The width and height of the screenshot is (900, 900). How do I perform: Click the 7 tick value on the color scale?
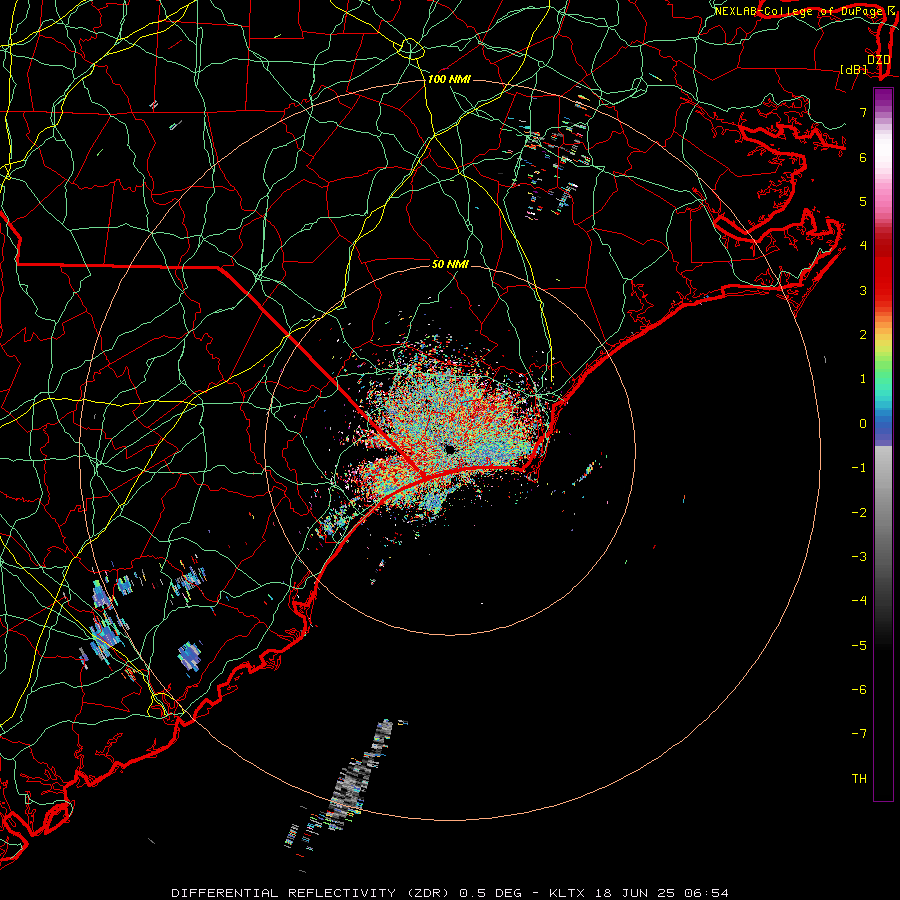[x=863, y=112]
